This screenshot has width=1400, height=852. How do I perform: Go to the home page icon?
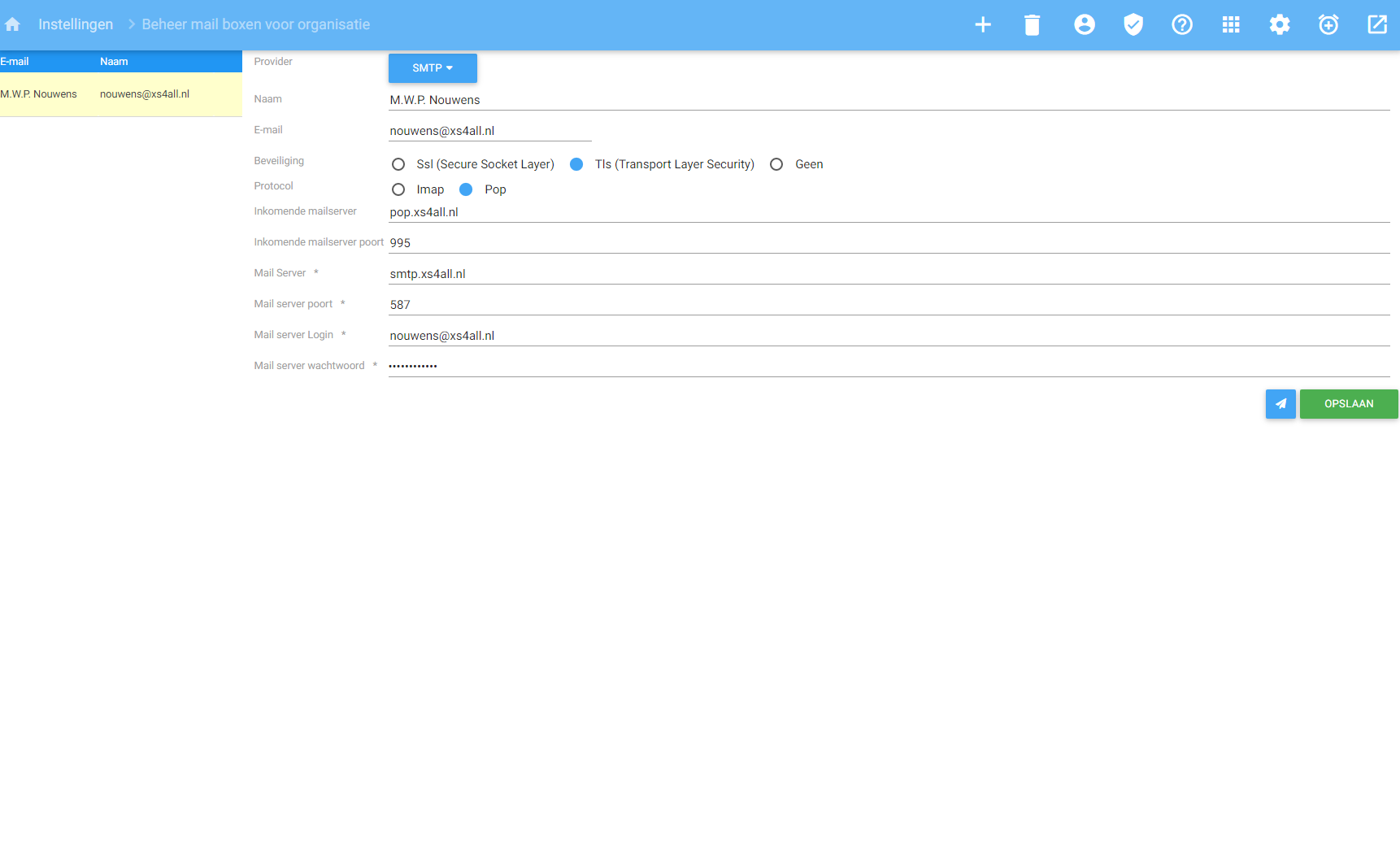coord(12,24)
